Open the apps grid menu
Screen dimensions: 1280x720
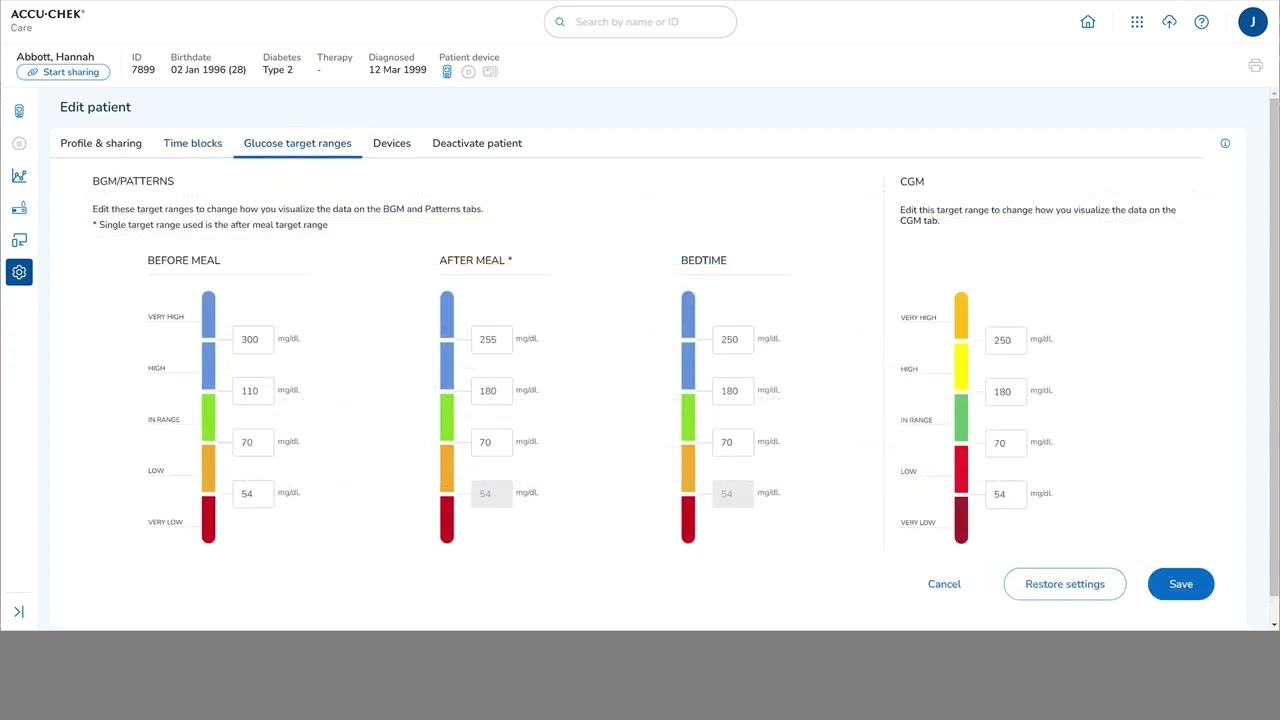1137,22
